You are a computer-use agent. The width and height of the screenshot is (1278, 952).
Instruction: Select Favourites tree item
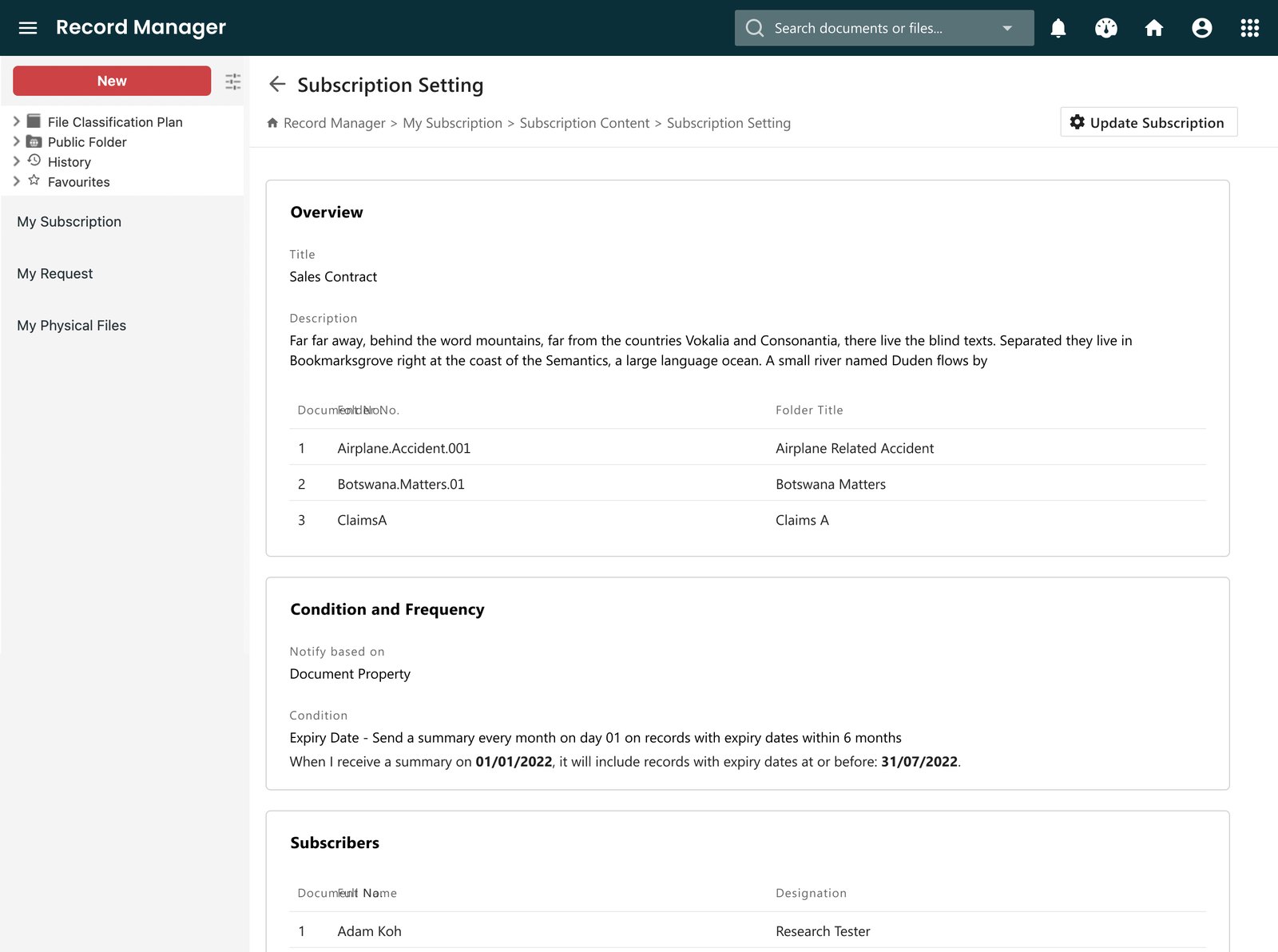click(x=79, y=182)
